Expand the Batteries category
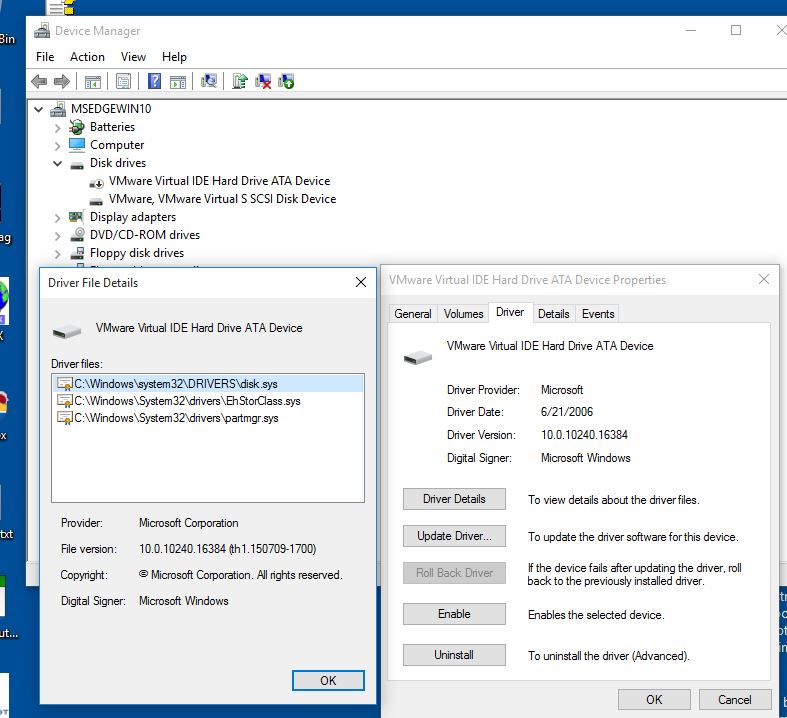Screen dimensions: 787x718 [58, 127]
